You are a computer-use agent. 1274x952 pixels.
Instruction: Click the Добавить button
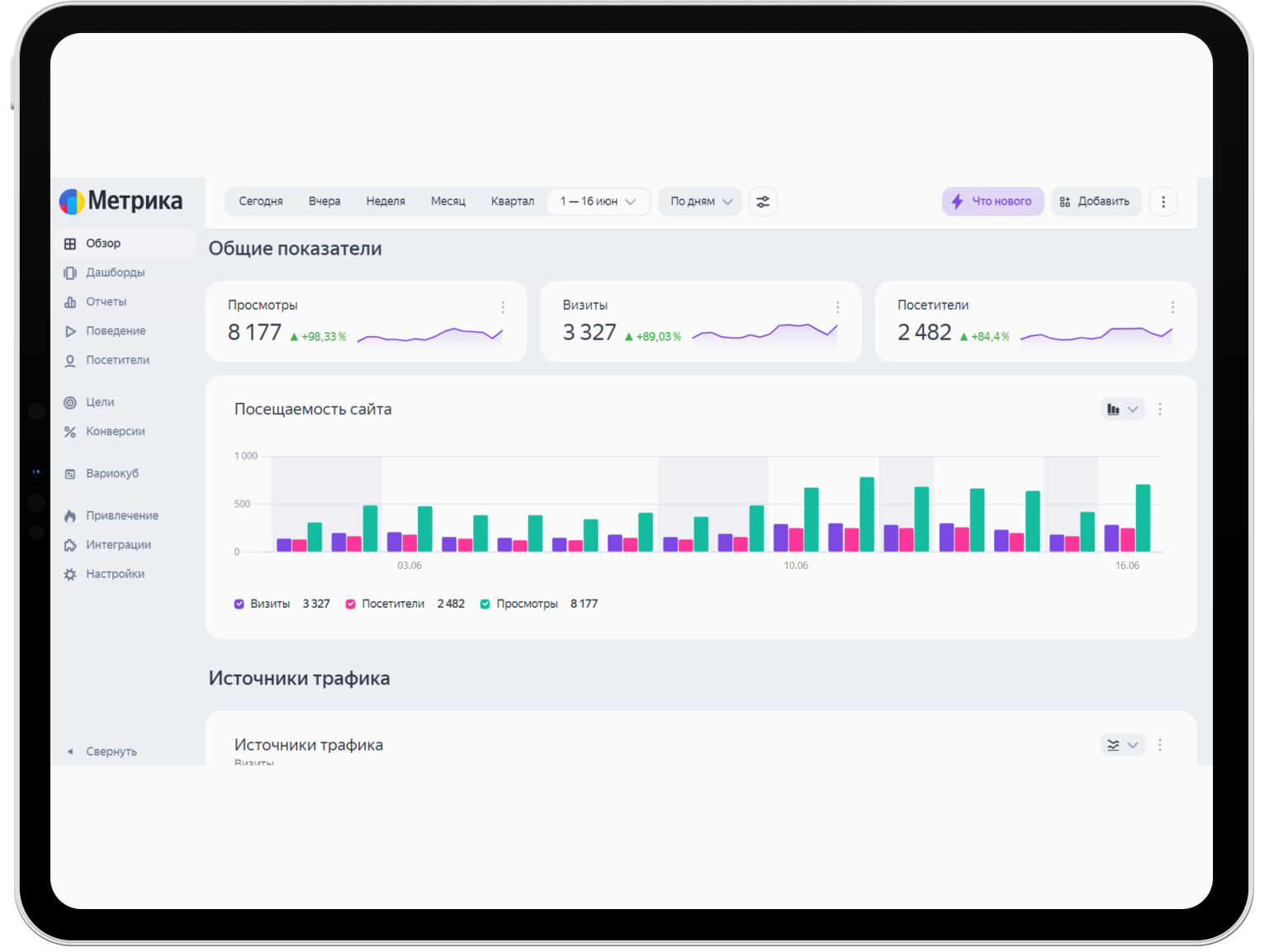1096,201
